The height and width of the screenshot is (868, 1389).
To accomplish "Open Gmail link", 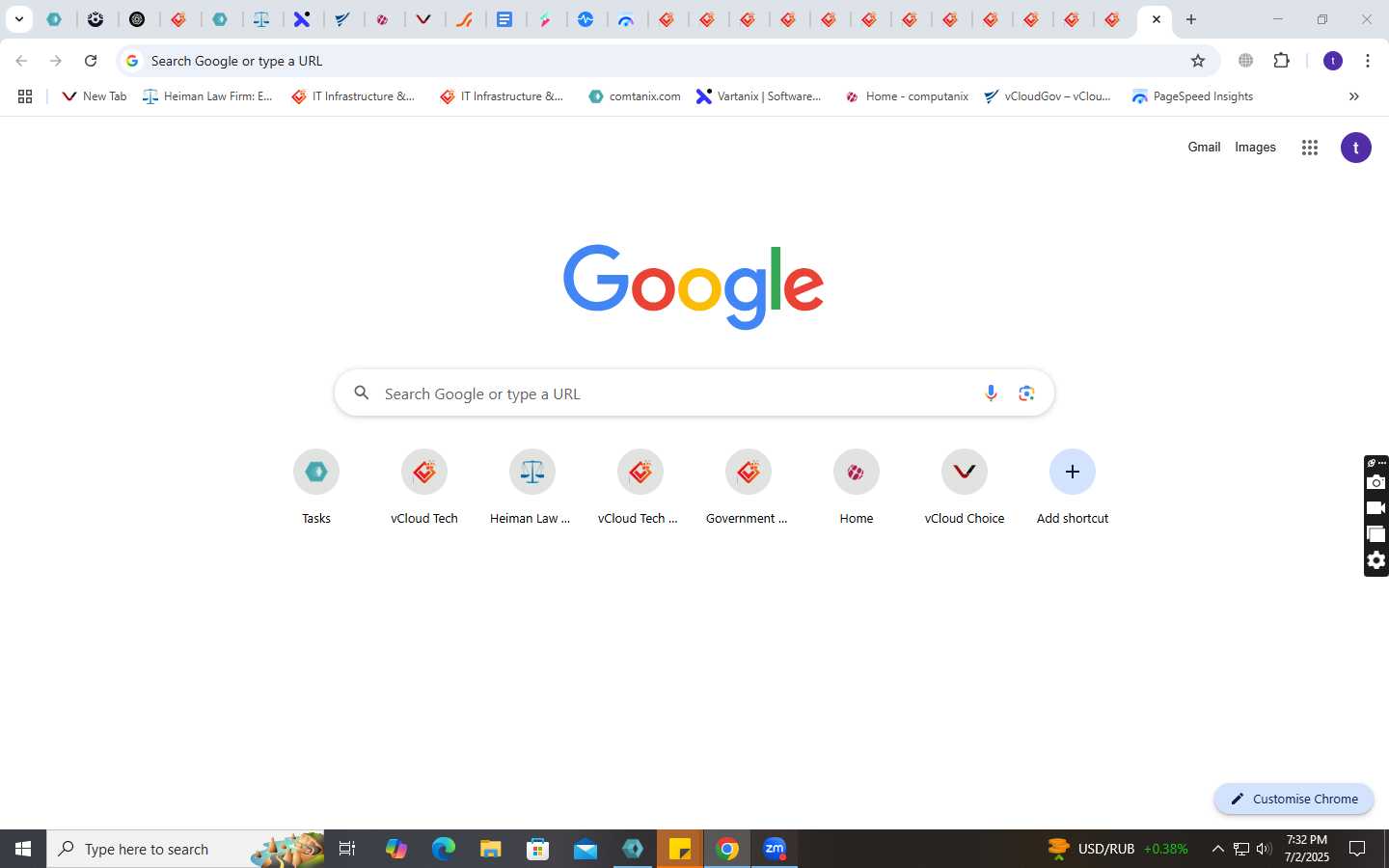I will coord(1204,148).
